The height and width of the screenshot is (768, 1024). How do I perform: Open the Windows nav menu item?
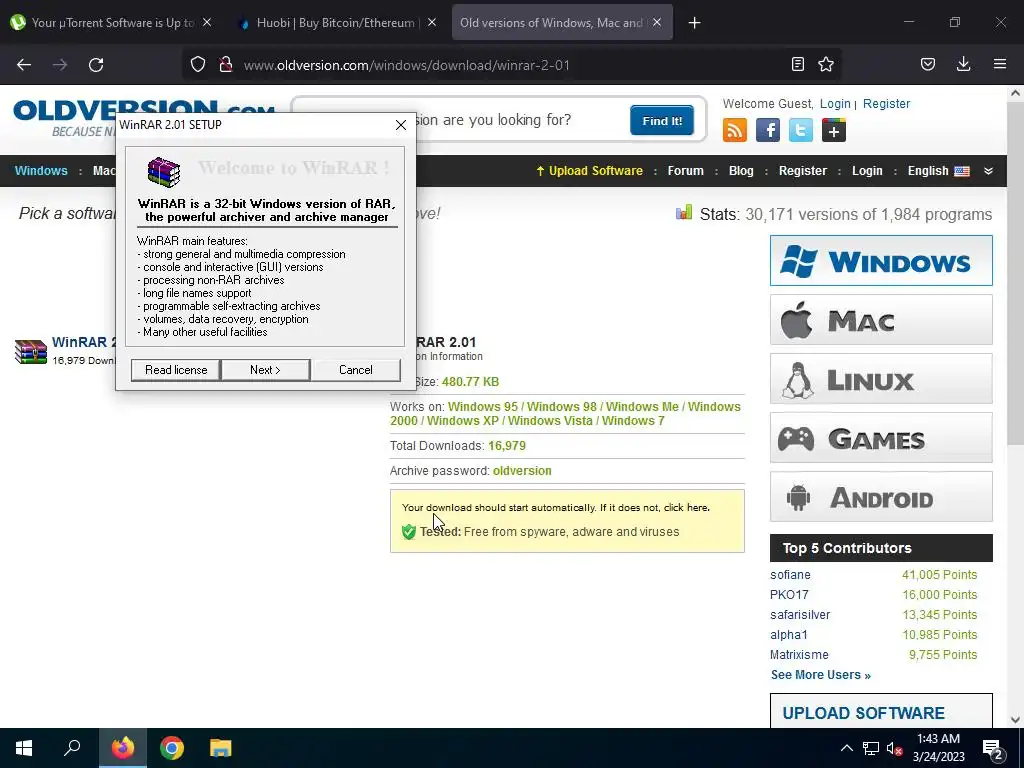click(x=41, y=170)
